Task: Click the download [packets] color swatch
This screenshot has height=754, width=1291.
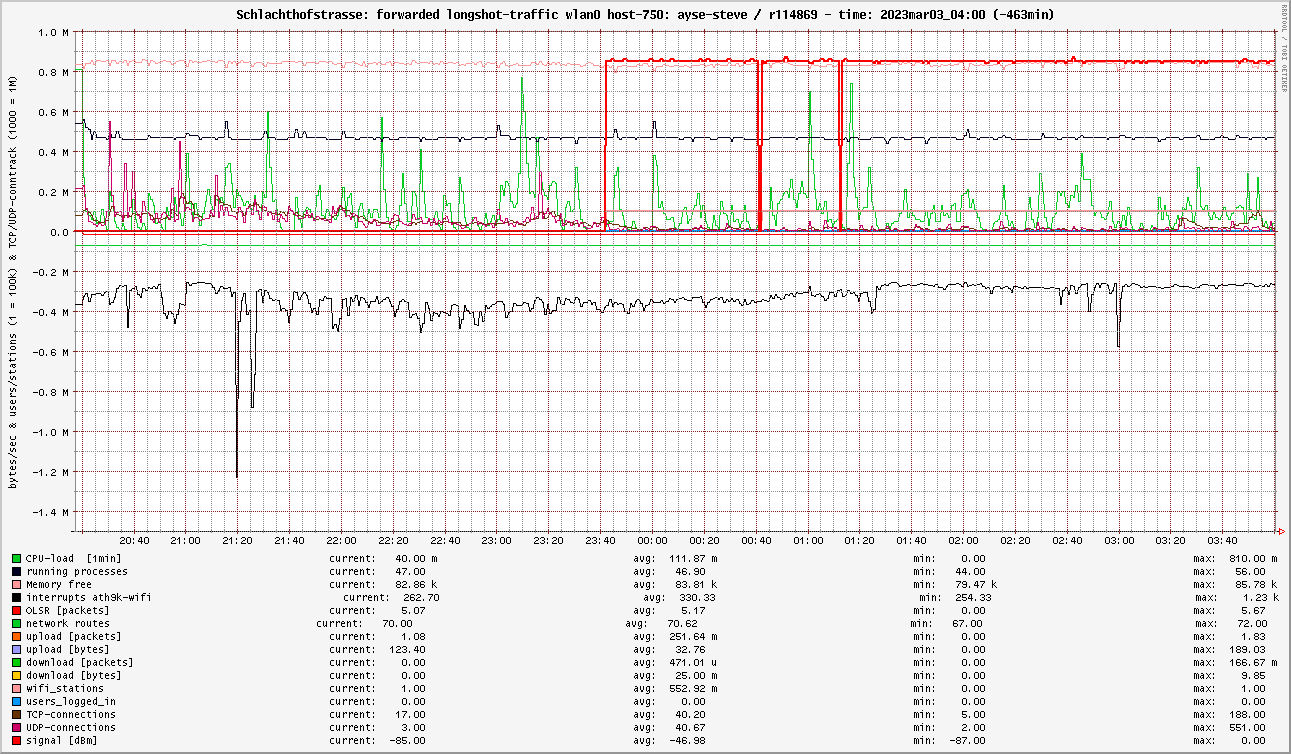Action: [17, 662]
